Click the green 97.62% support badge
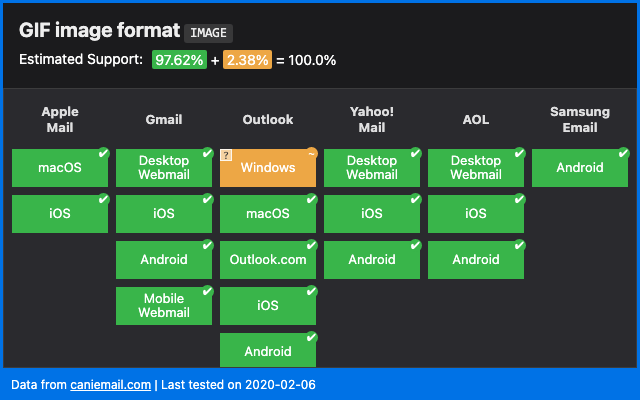640x400 pixels. [x=179, y=60]
